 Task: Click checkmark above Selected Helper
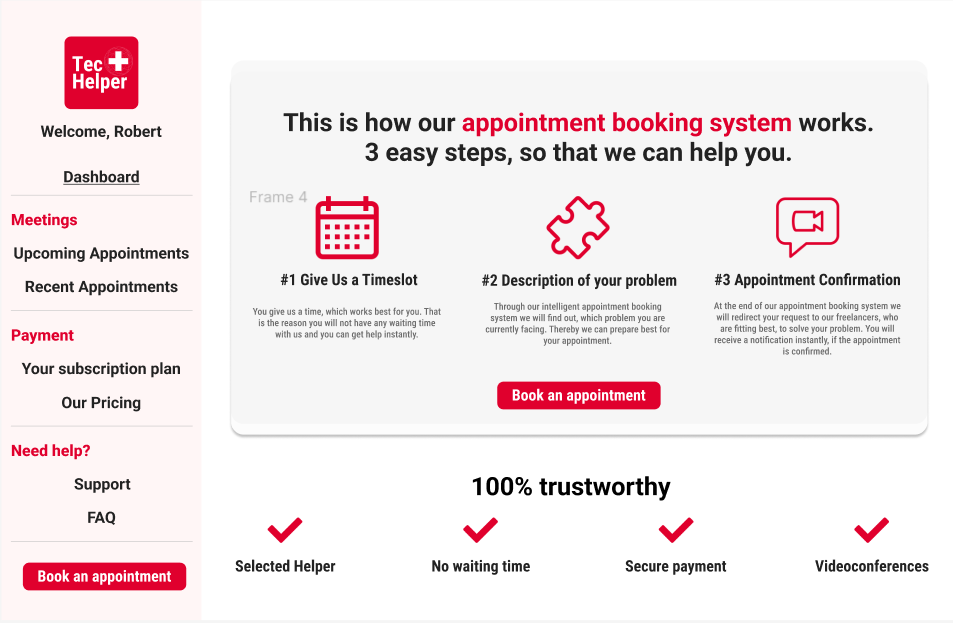(285, 530)
